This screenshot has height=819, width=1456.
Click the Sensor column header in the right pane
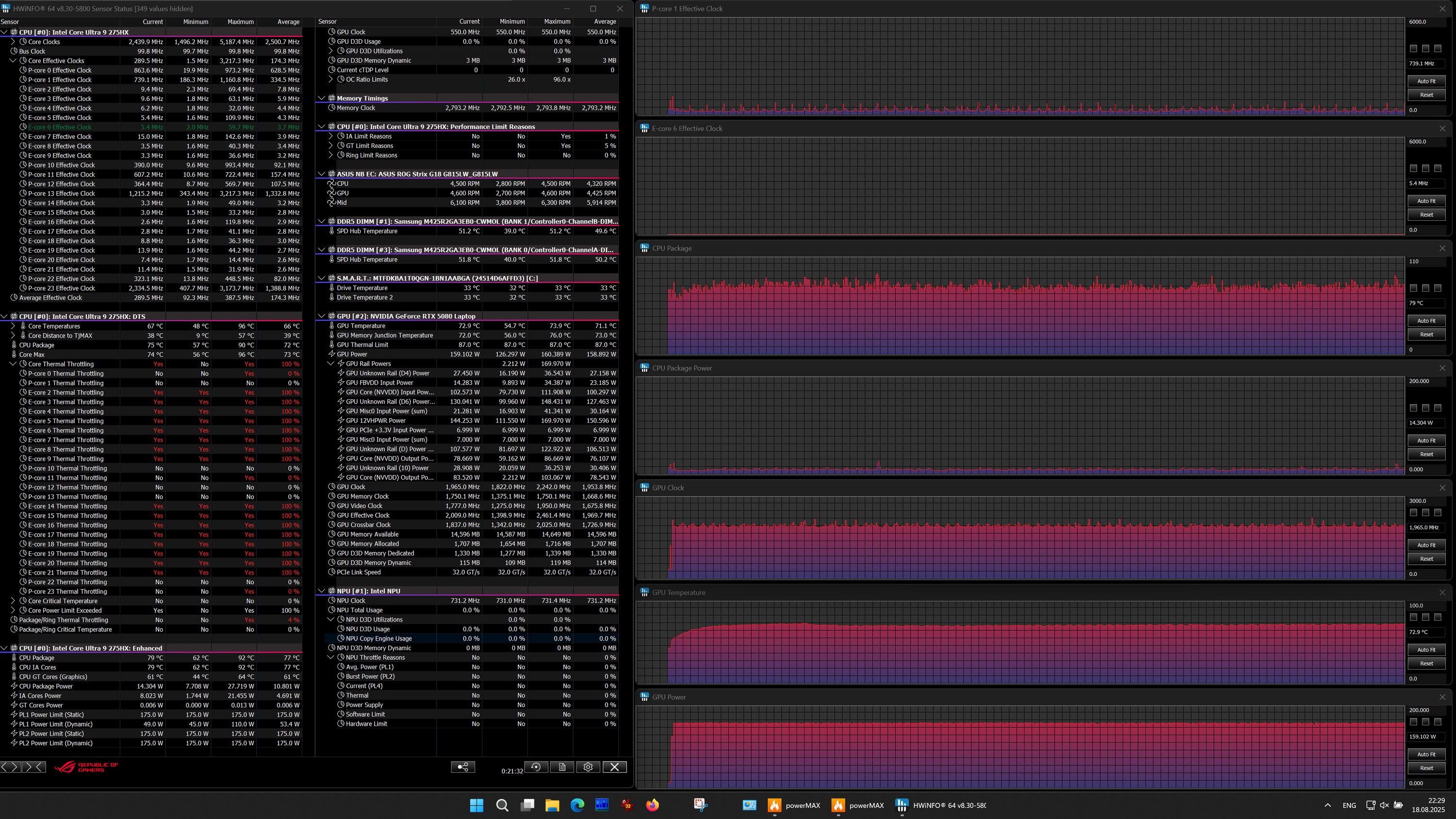tap(327, 21)
